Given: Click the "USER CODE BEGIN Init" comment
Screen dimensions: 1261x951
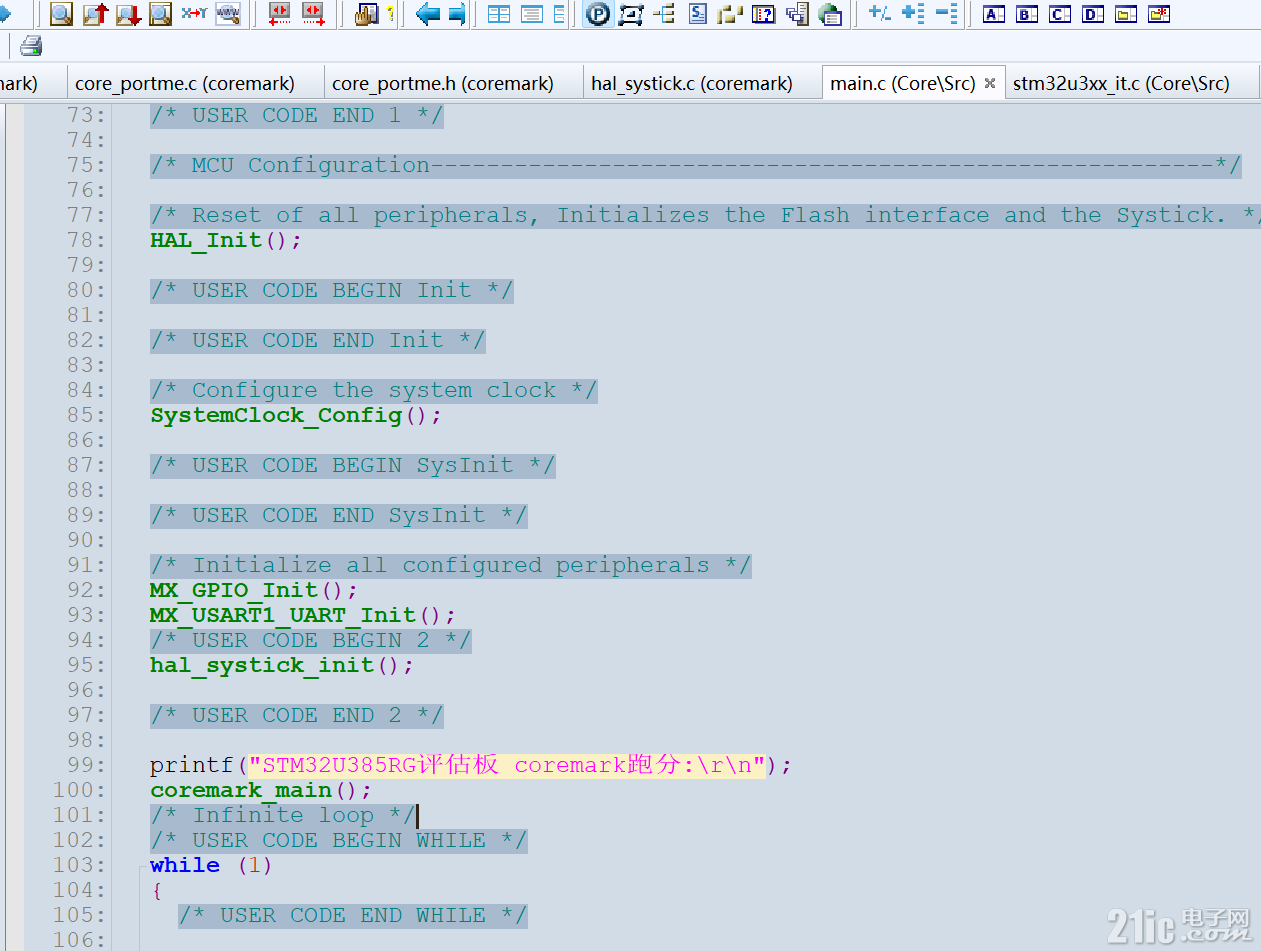Looking at the screenshot, I should click(x=332, y=290).
